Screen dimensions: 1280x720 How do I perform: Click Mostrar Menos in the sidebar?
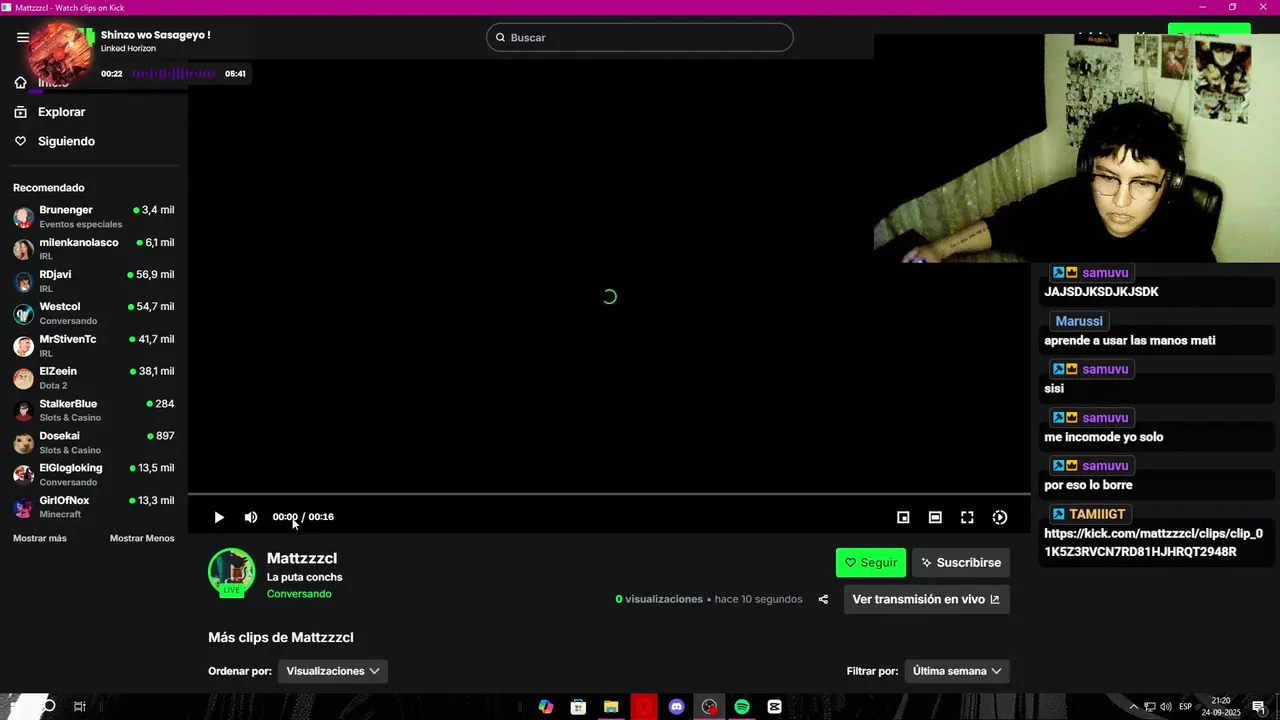pyautogui.click(x=142, y=538)
